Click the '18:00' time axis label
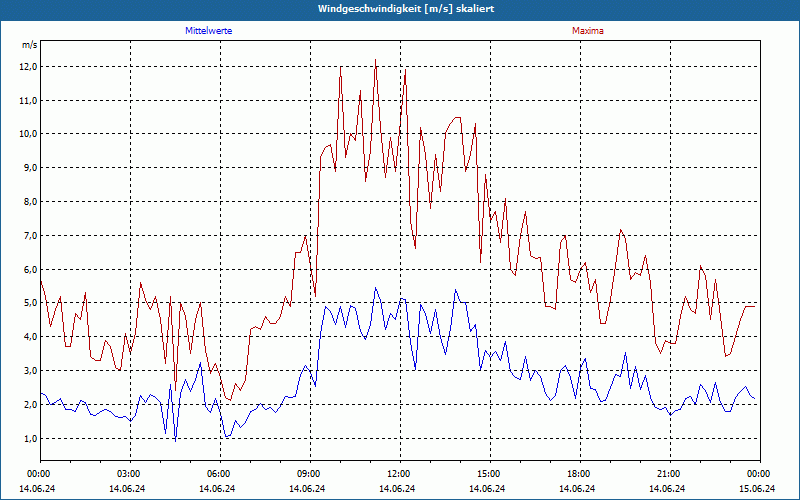Screen dimensions: 800x500 (x=580, y=474)
